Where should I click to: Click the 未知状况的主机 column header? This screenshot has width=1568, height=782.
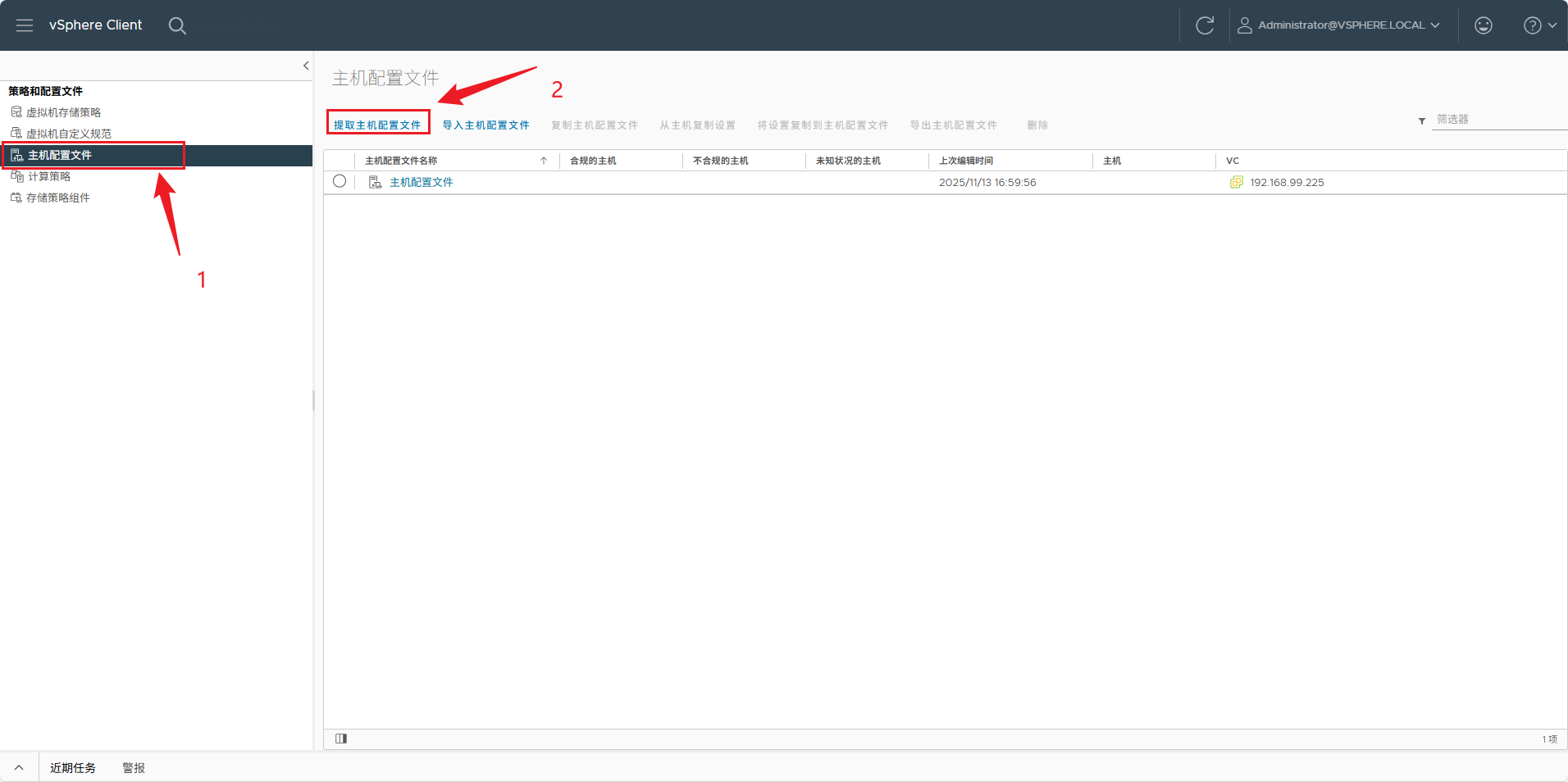[x=848, y=161]
